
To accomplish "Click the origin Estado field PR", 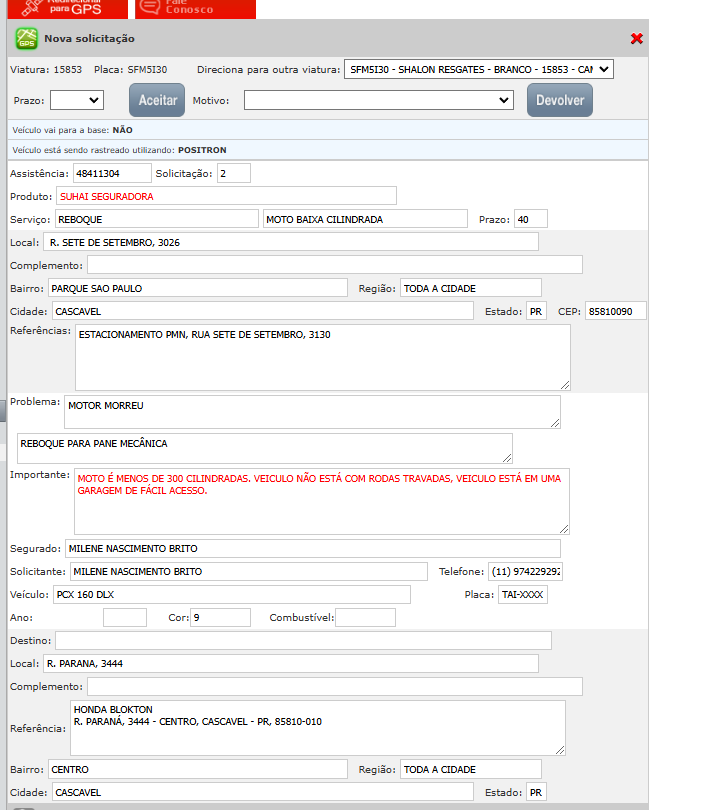I will pos(536,311).
